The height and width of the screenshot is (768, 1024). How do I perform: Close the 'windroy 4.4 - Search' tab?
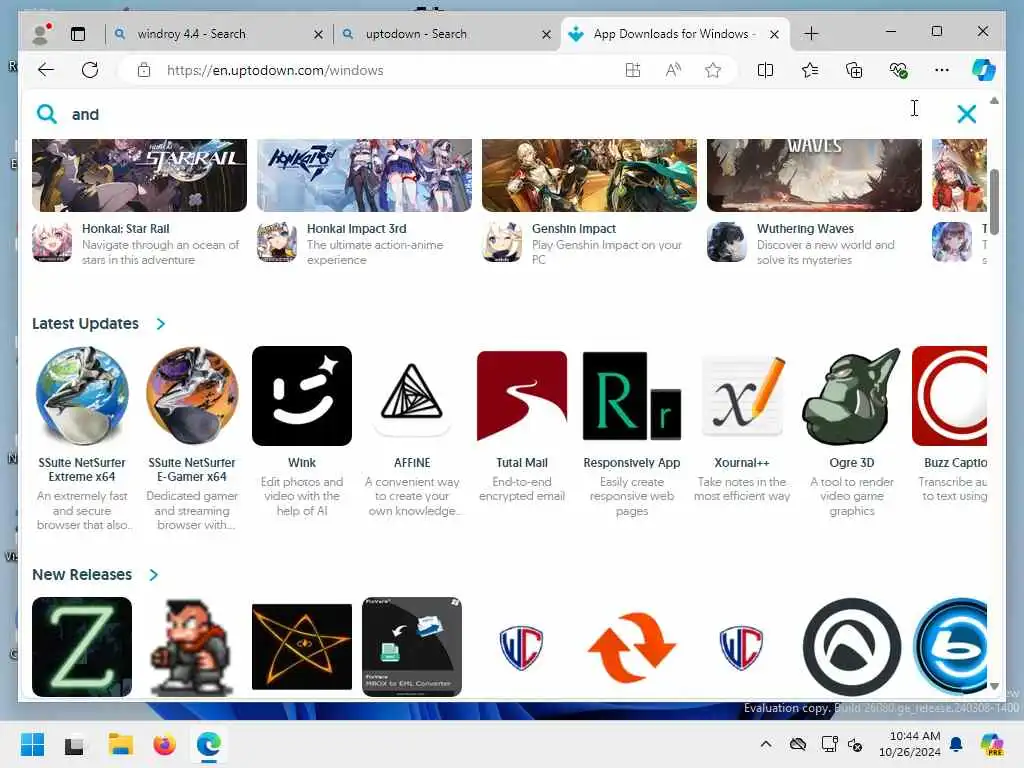coord(318,35)
